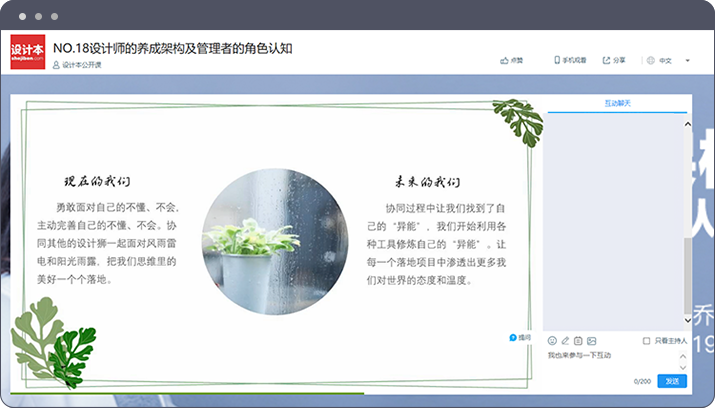Click the chat scrollbar down arrow
715x408 pixels.
click(687, 320)
